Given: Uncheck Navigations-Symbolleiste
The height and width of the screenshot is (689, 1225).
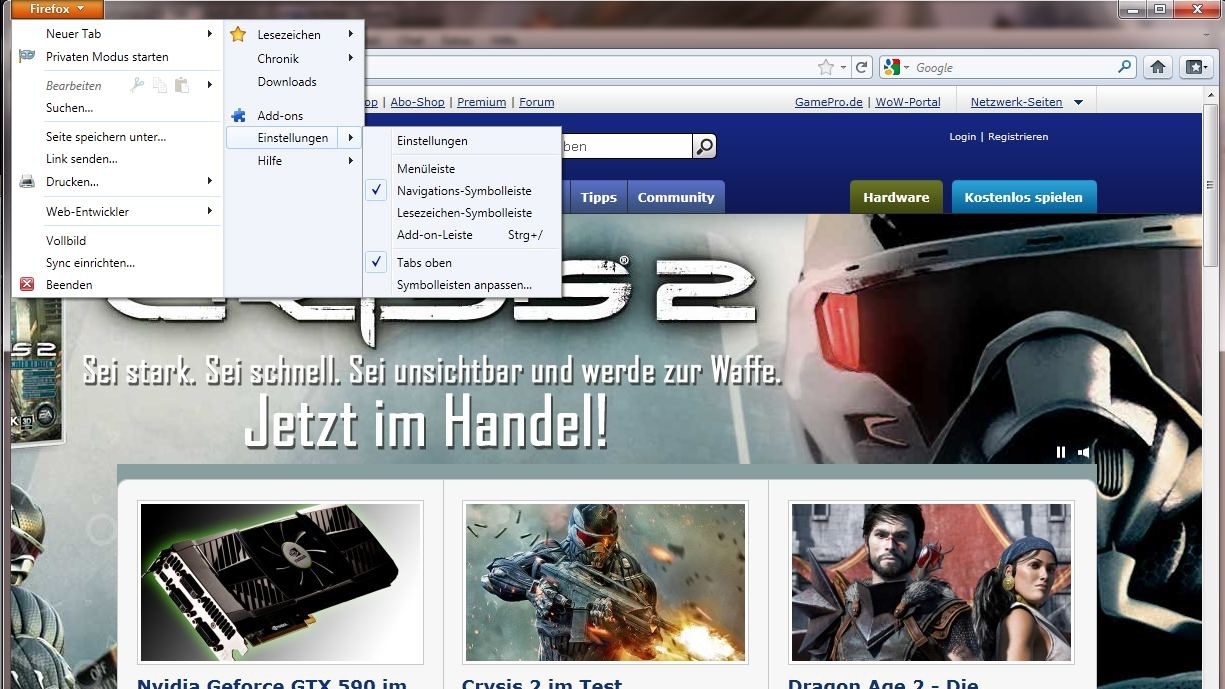Looking at the screenshot, I should pyautogui.click(x=462, y=190).
